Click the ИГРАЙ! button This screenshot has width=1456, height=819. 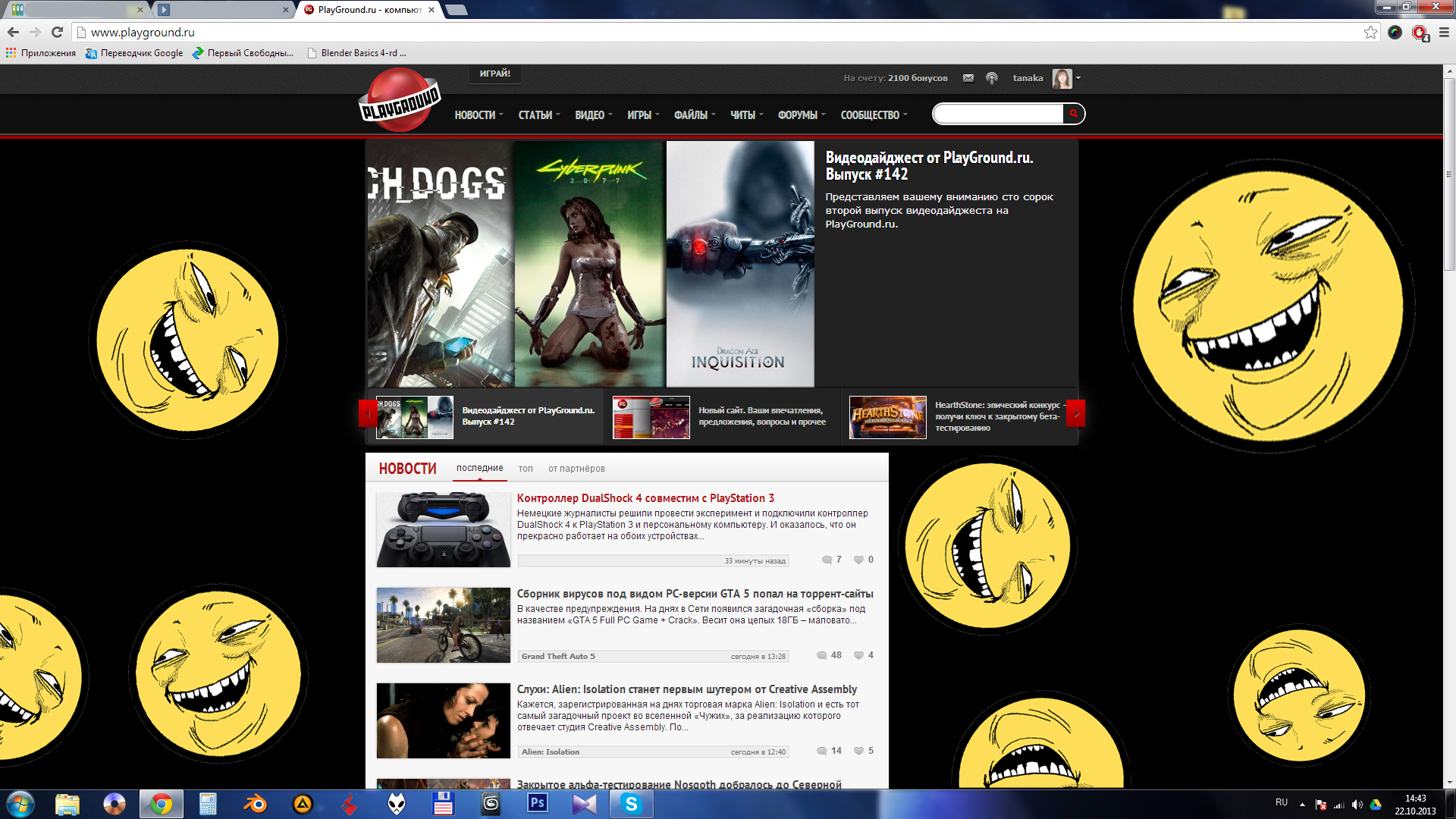[x=494, y=74]
